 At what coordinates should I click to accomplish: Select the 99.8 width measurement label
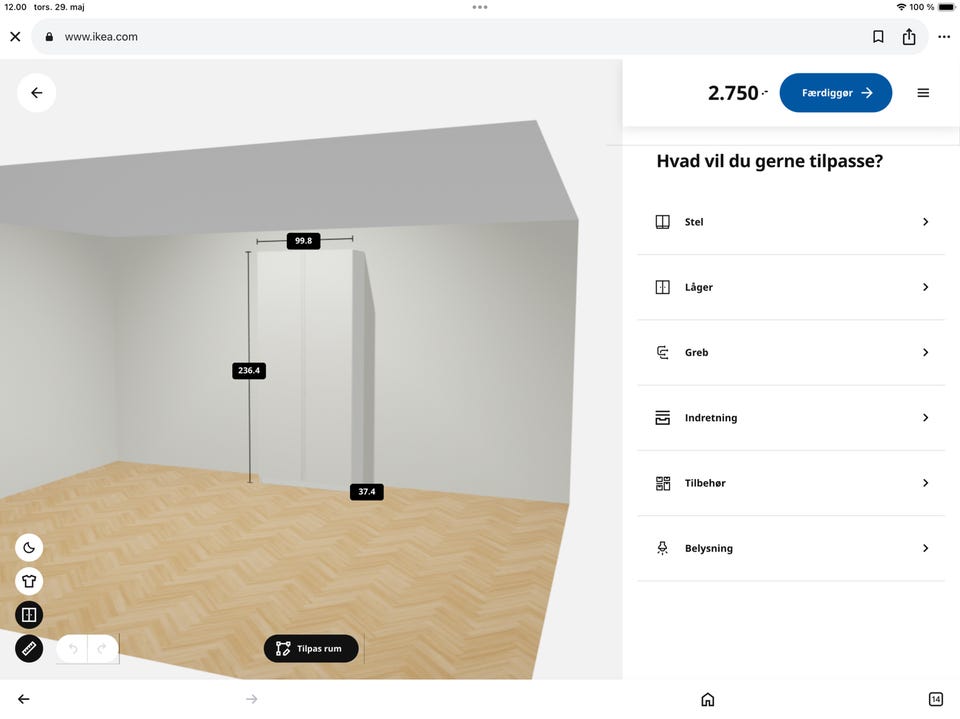pyautogui.click(x=304, y=241)
